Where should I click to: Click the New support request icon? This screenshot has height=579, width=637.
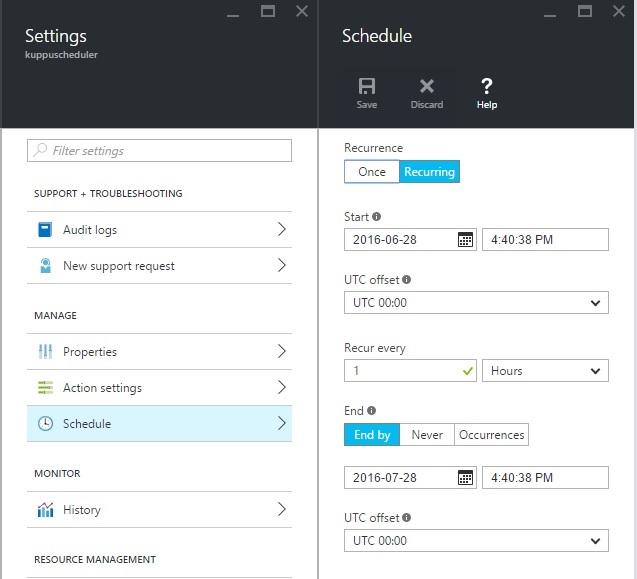45,266
